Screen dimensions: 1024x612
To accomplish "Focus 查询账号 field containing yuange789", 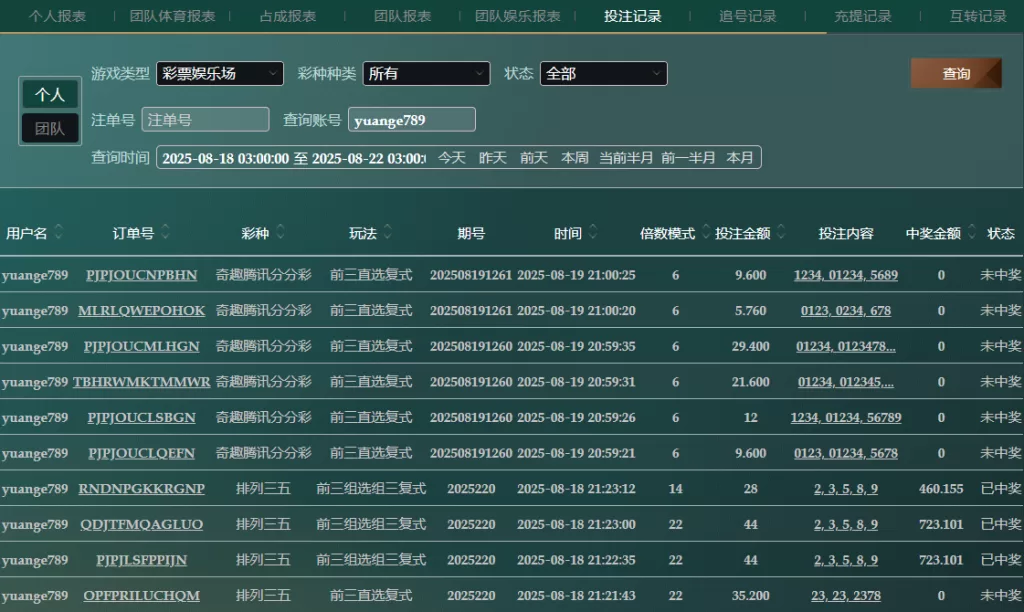I will point(411,120).
